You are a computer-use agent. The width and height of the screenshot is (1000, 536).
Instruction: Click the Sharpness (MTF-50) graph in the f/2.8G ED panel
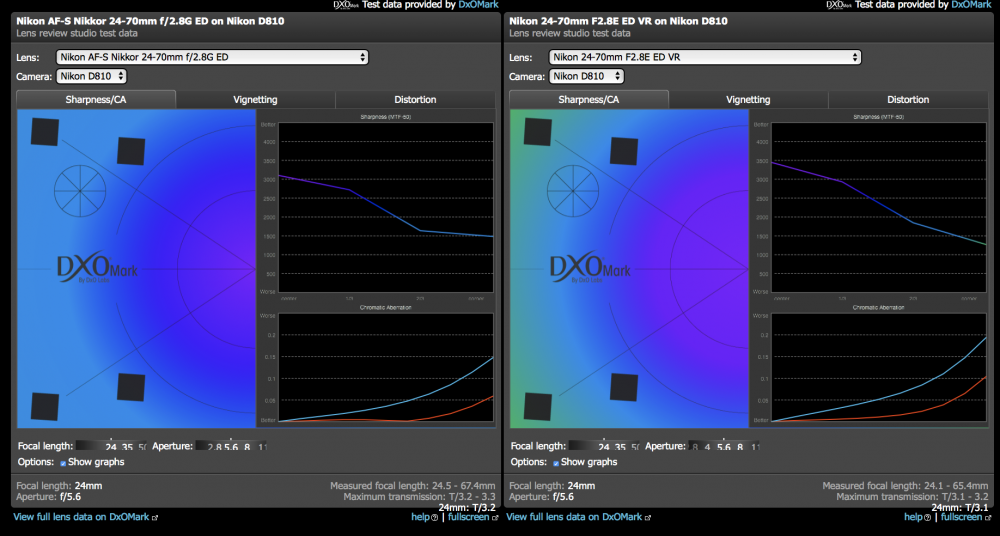point(385,207)
